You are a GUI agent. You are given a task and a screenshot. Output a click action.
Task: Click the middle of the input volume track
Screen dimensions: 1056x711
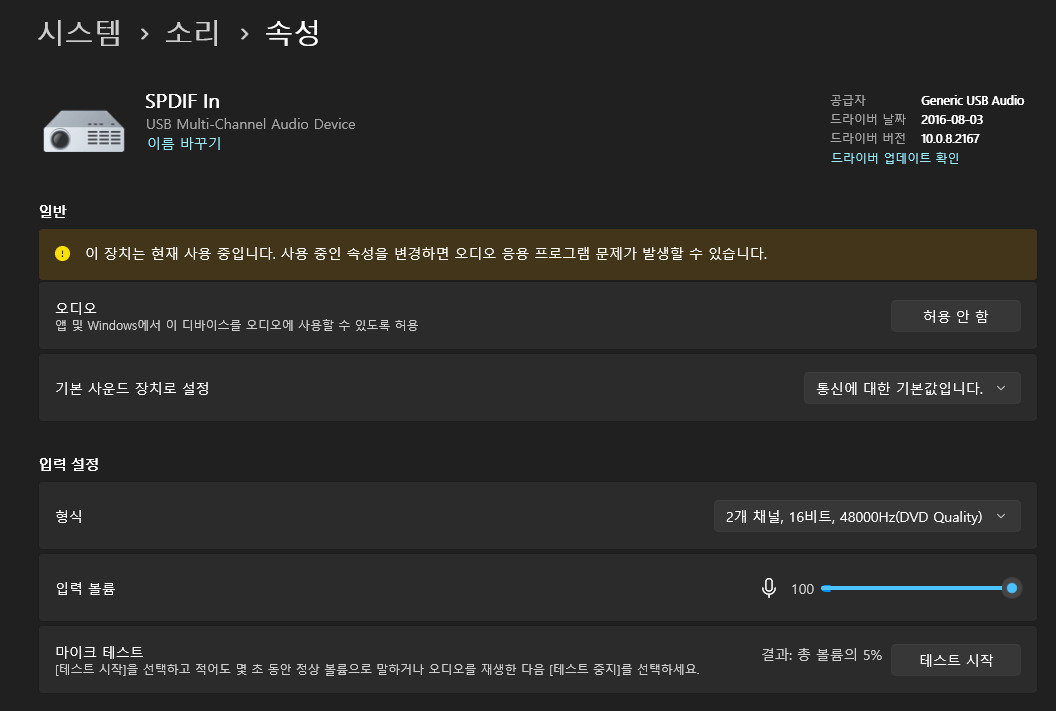pos(916,588)
